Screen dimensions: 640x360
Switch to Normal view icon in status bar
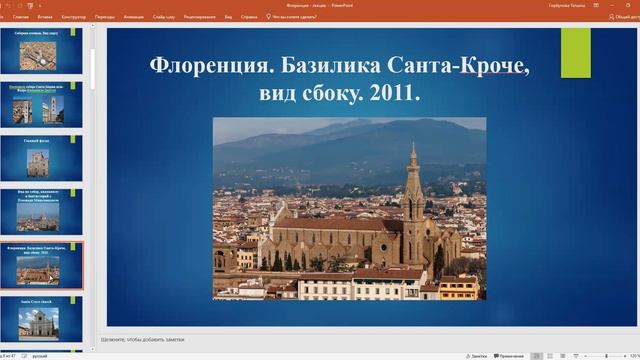(537, 356)
